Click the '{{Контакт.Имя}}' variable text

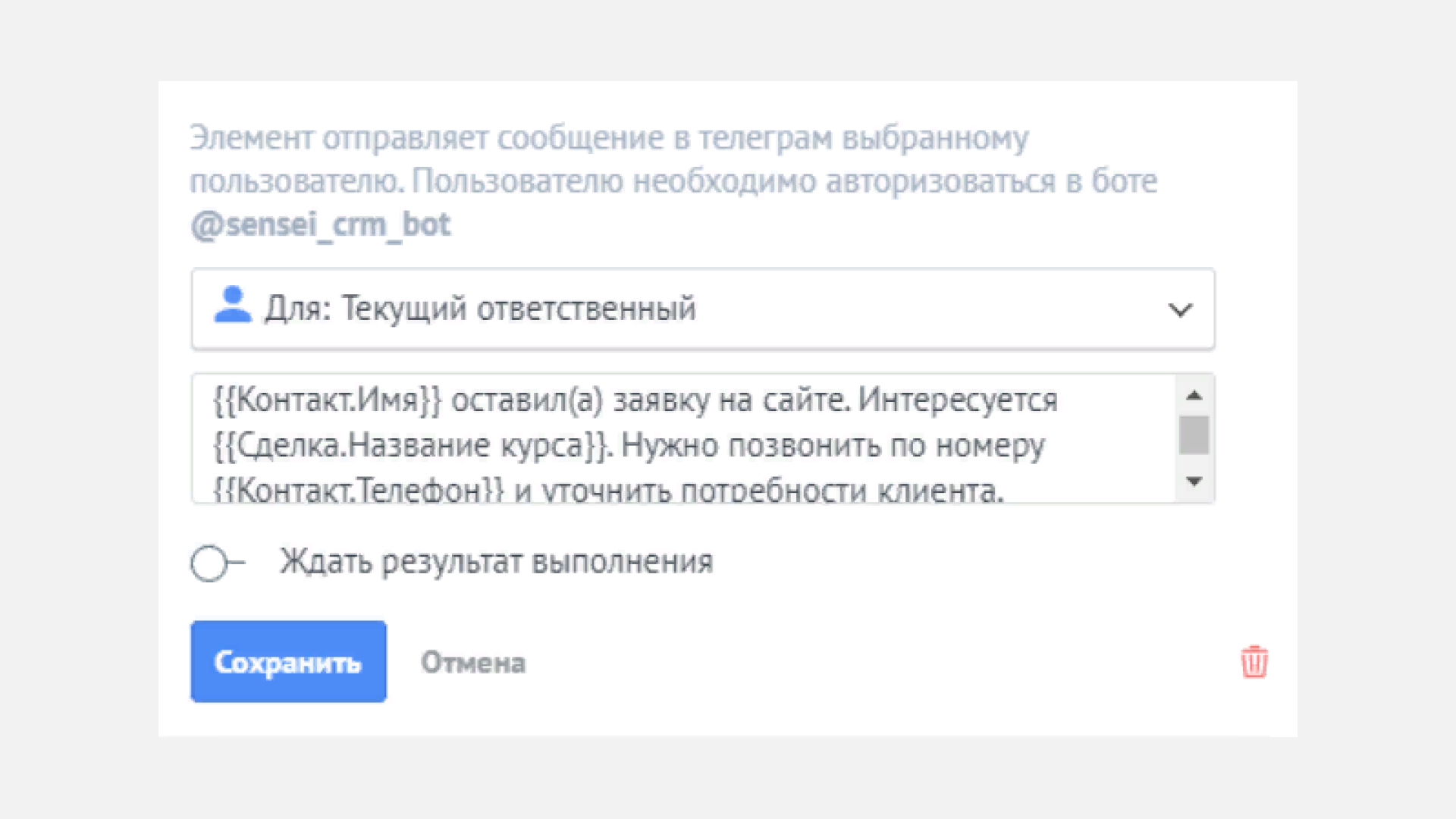327,400
